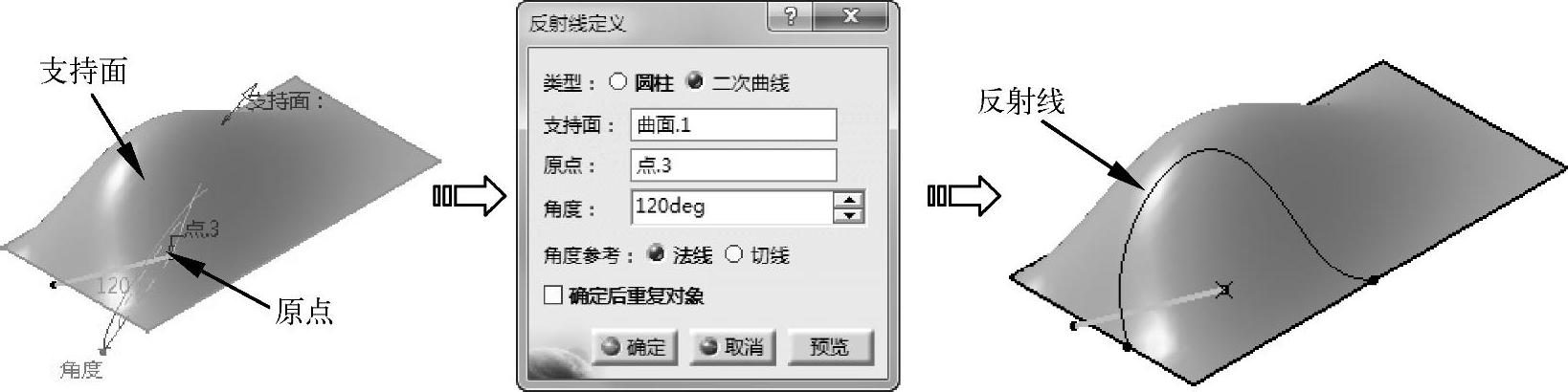Click the 120 angle label in viewport

tap(113, 285)
